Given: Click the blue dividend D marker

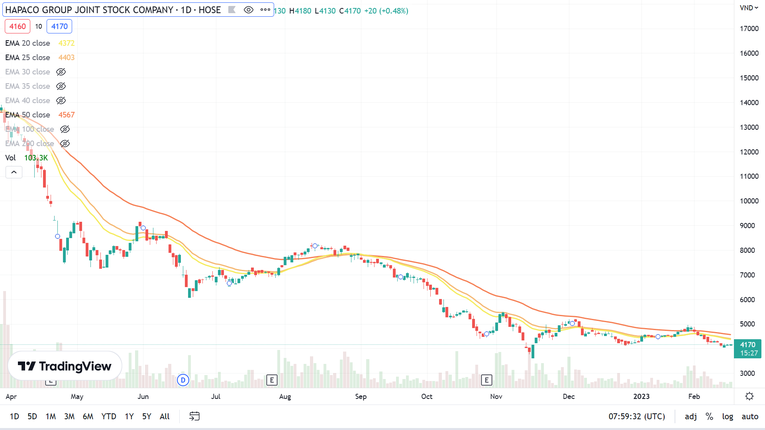Looking at the screenshot, I should tap(183, 380).
